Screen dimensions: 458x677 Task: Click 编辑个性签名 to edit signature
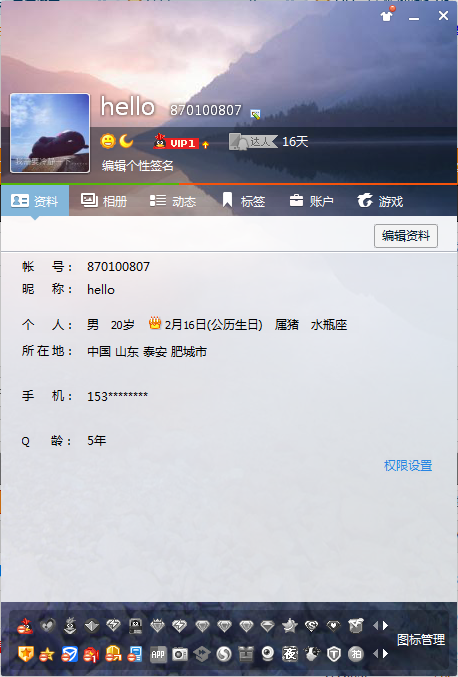click(x=138, y=165)
